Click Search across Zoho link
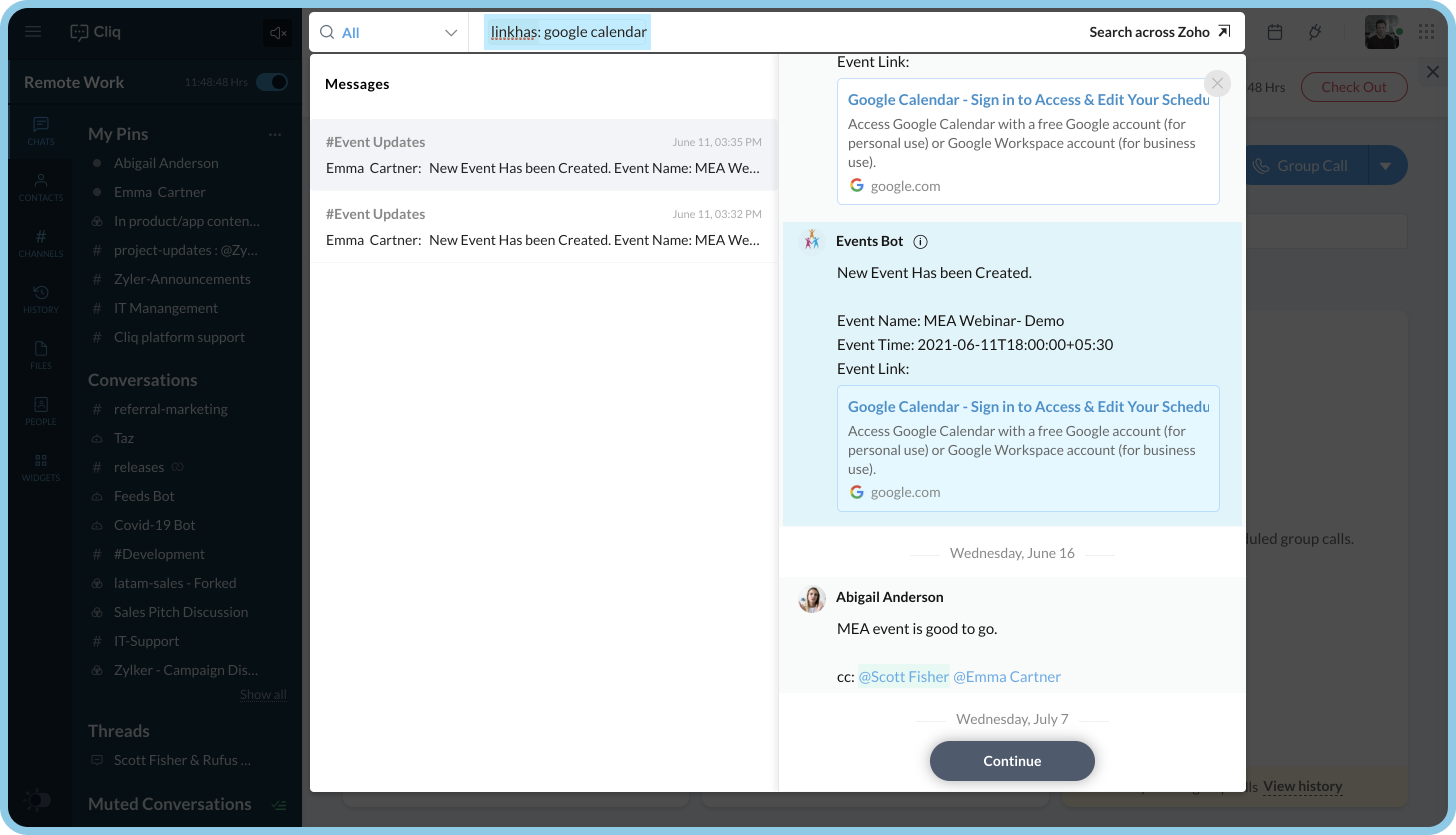The image size is (1456, 835). (1159, 32)
